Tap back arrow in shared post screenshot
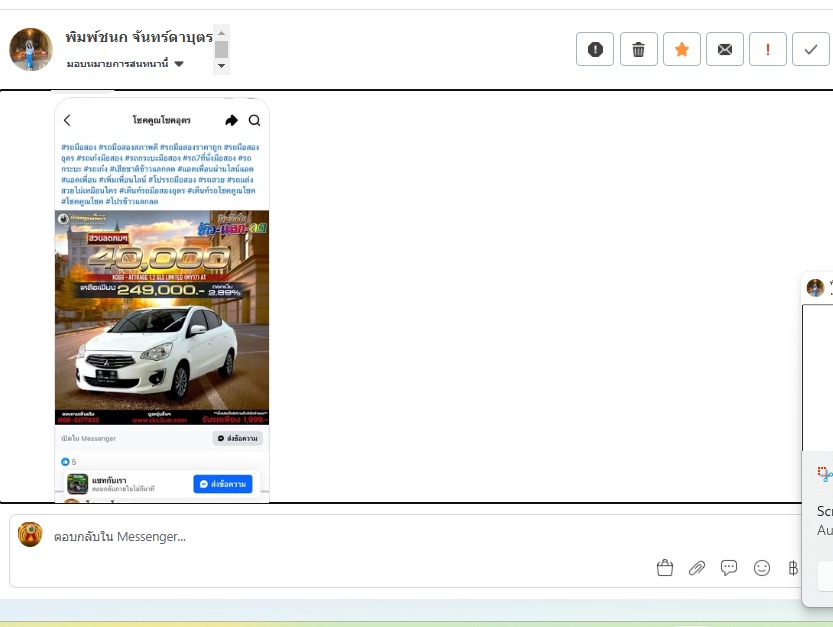The height and width of the screenshot is (627, 833). (x=67, y=120)
